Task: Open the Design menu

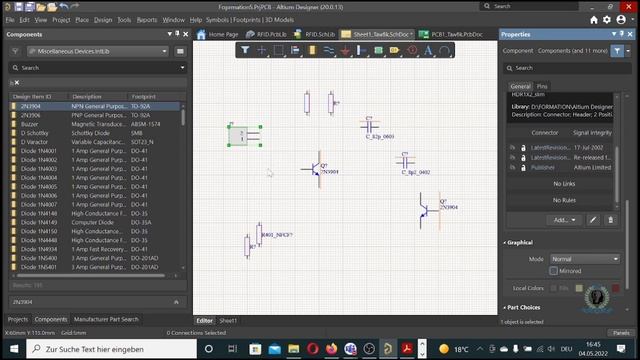Action: pos(103,20)
